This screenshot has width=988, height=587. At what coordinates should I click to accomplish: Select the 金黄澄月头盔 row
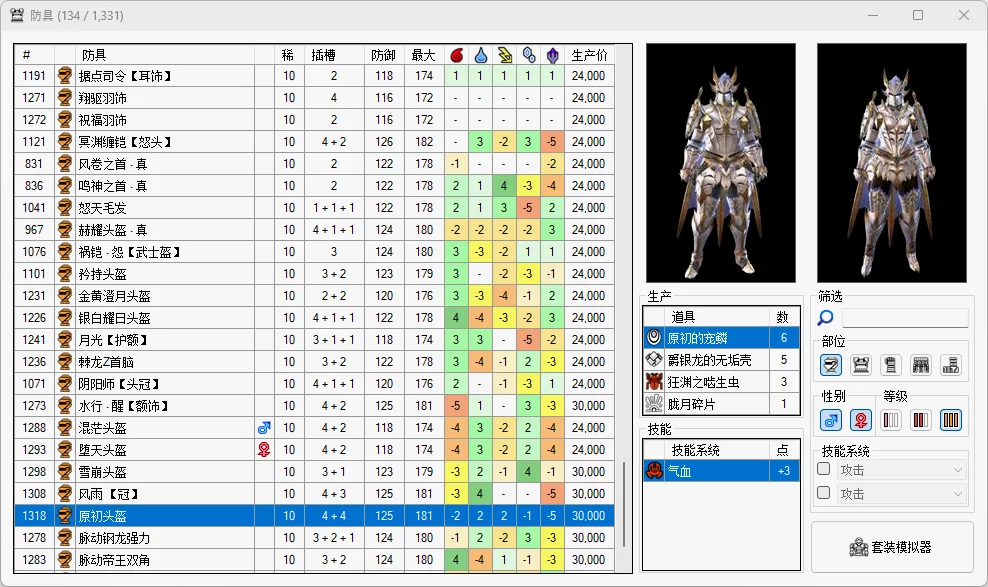coord(314,296)
